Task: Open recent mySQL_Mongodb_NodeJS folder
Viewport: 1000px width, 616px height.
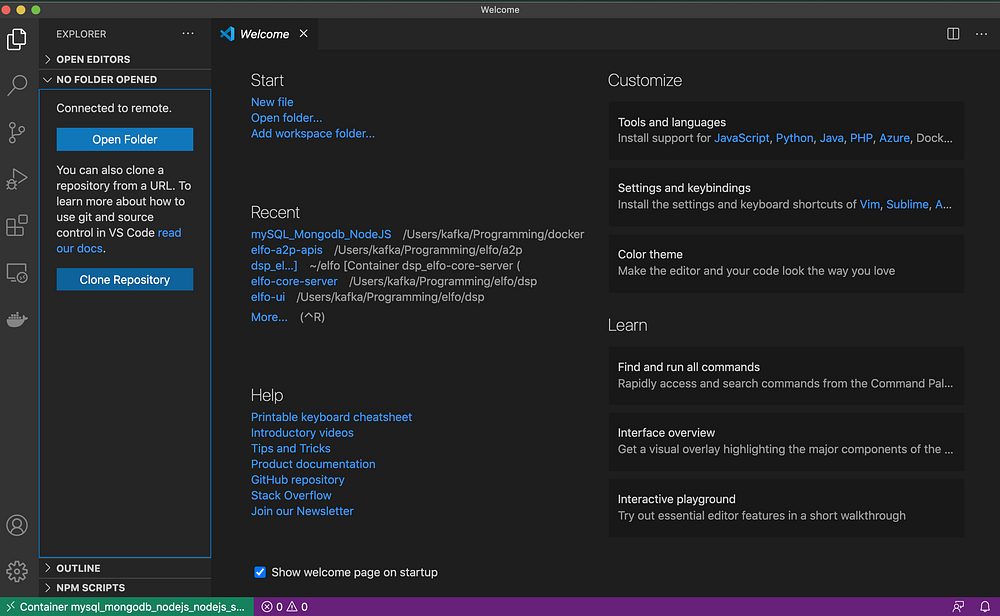Action: tap(321, 234)
